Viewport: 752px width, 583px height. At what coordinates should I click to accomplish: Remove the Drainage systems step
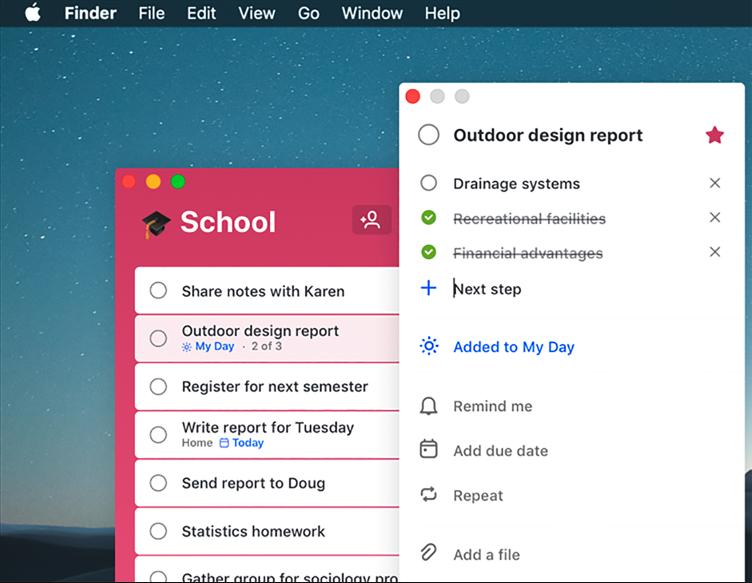715,183
